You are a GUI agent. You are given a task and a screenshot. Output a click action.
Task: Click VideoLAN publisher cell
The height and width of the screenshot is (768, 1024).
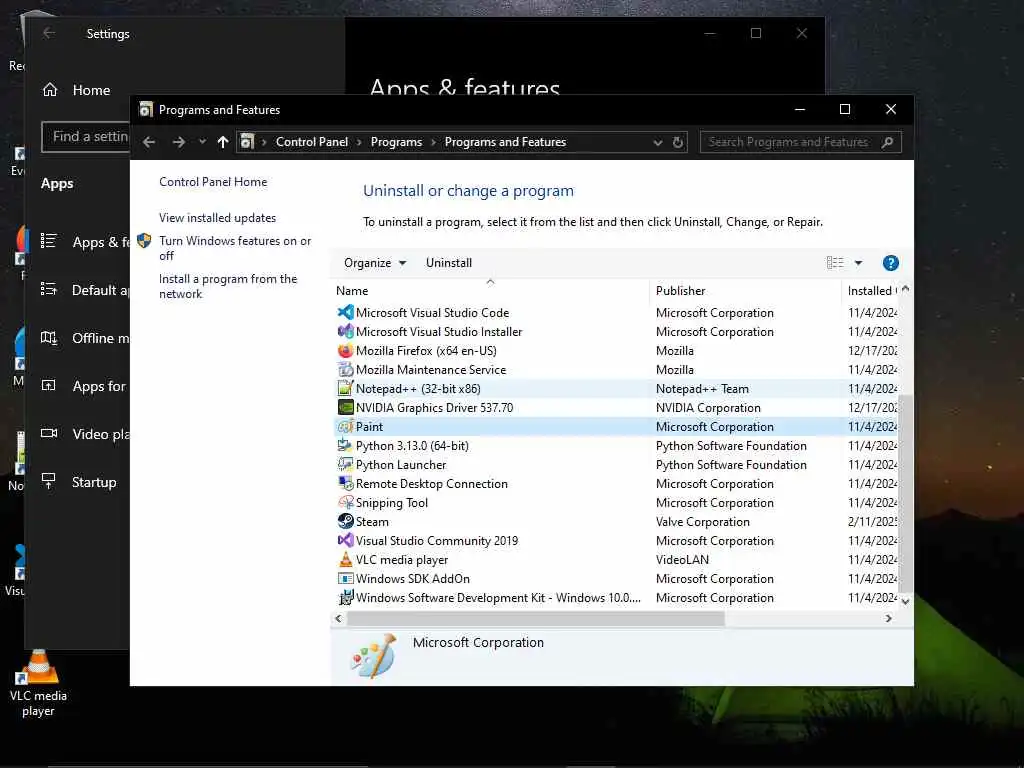pos(682,560)
